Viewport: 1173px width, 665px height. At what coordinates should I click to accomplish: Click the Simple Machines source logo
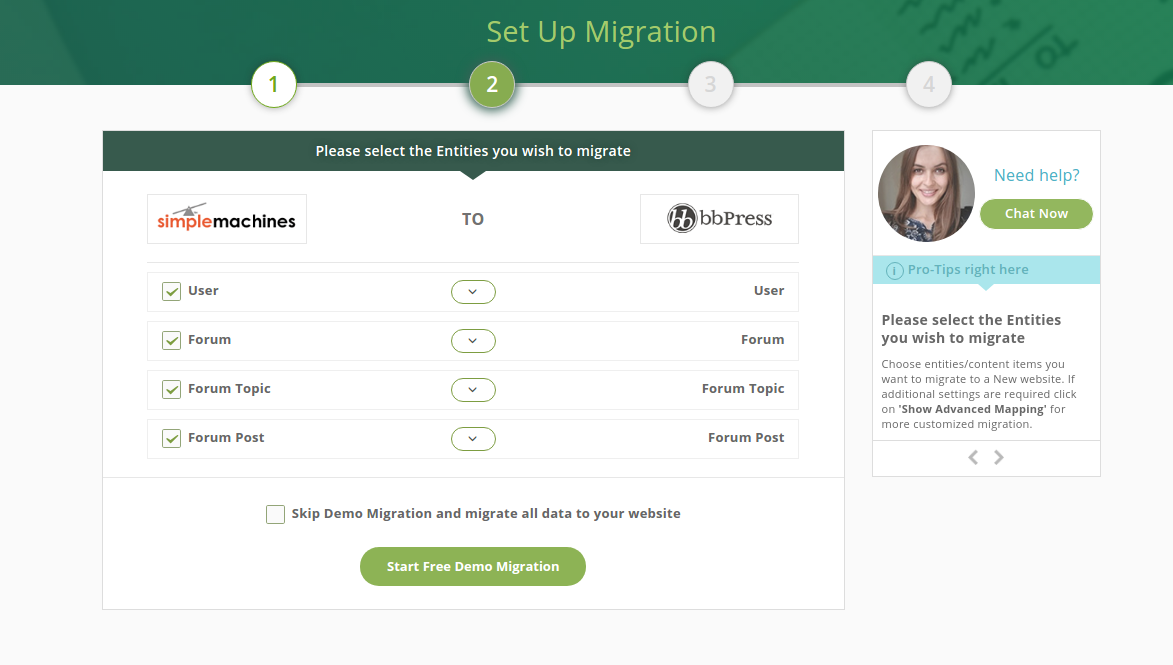click(x=227, y=219)
